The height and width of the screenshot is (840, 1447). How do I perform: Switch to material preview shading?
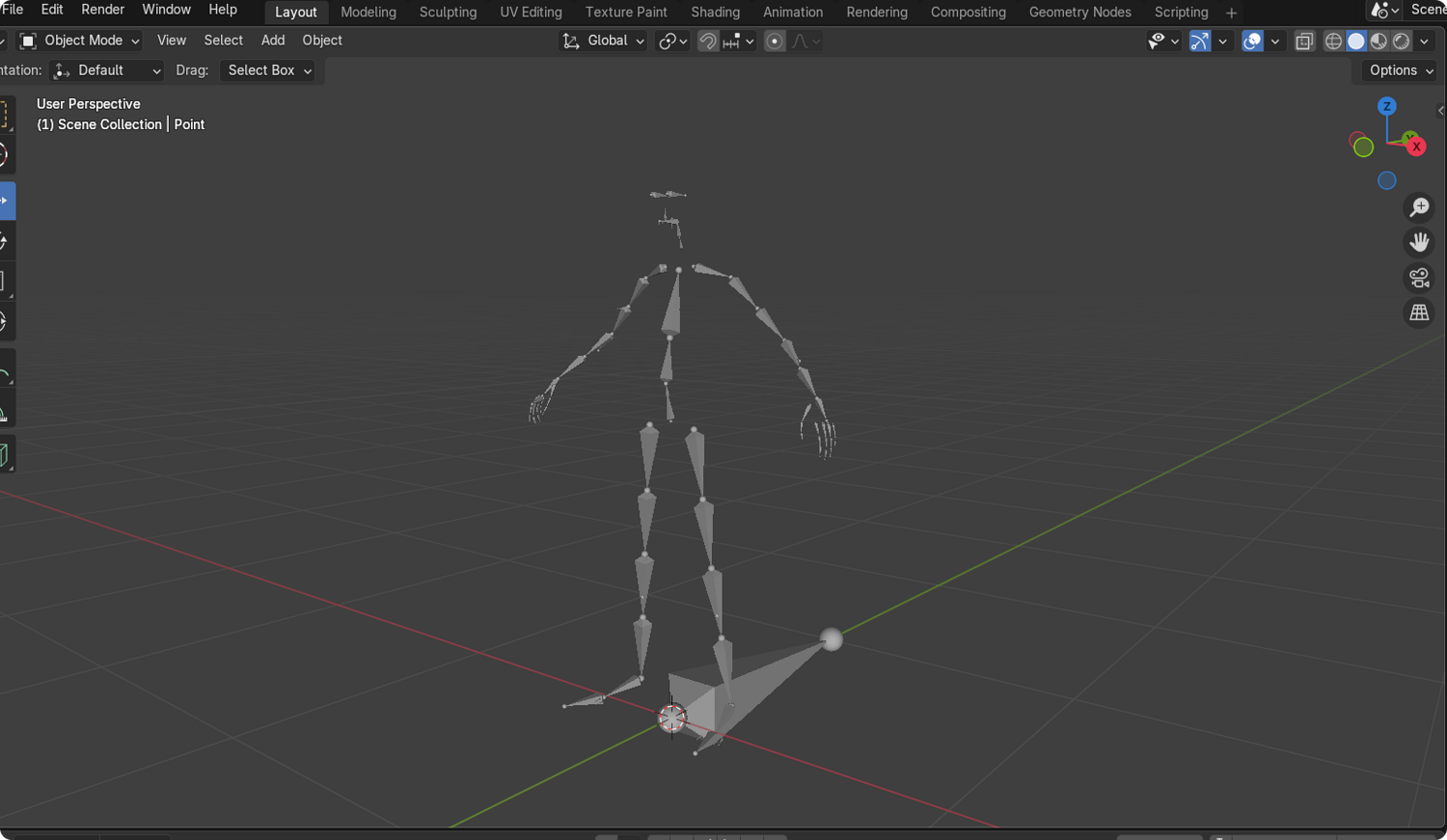click(x=1379, y=41)
